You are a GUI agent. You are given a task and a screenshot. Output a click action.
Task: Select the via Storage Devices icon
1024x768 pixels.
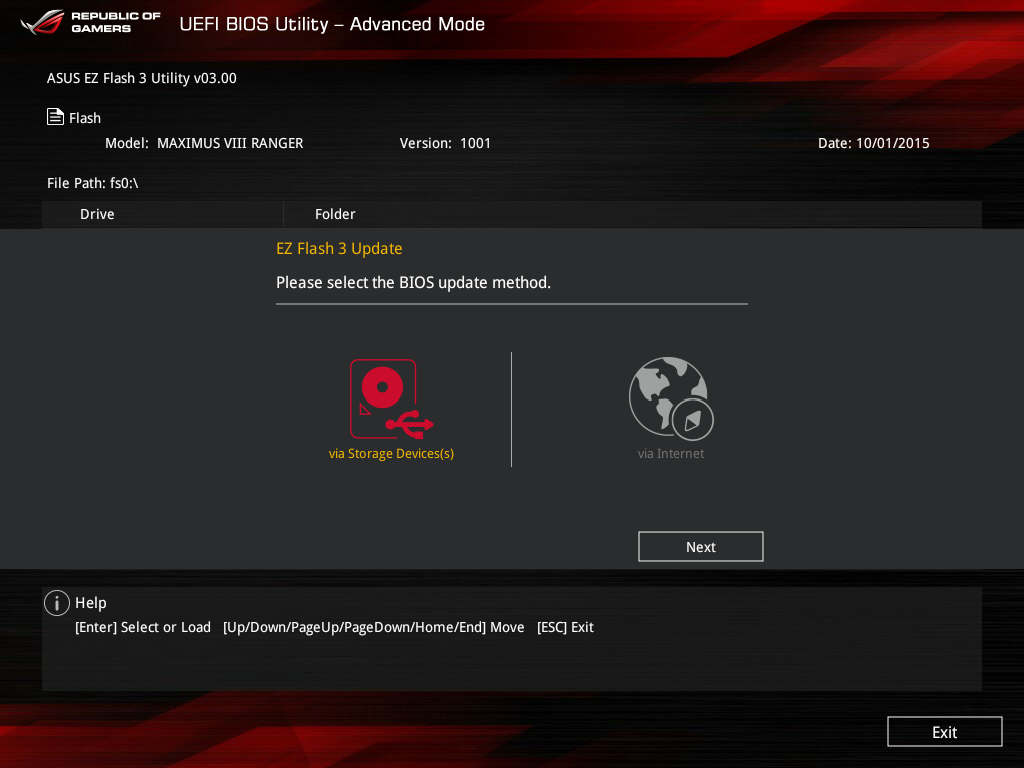[x=391, y=398]
